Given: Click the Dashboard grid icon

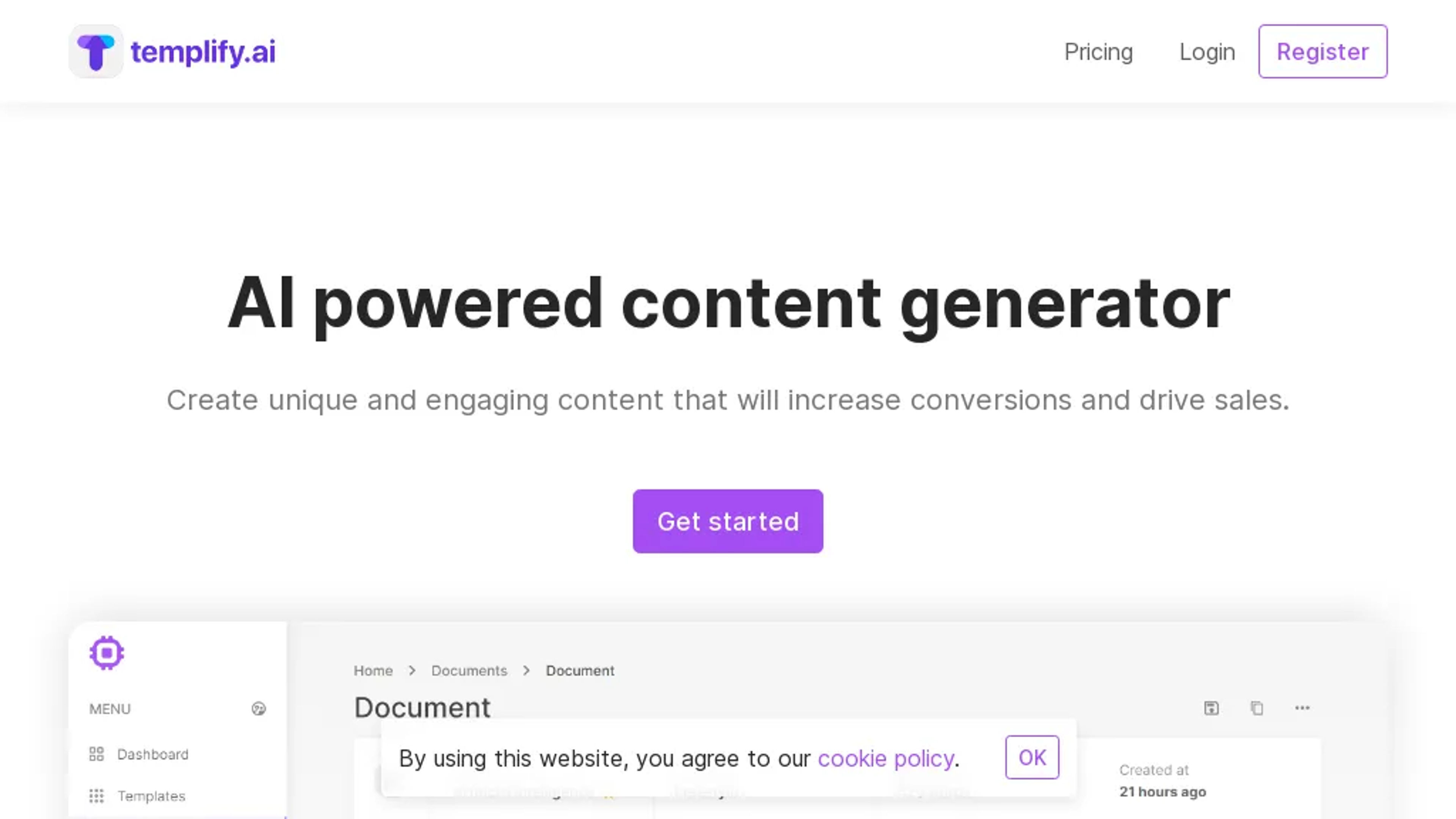Looking at the screenshot, I should (96, 754).
